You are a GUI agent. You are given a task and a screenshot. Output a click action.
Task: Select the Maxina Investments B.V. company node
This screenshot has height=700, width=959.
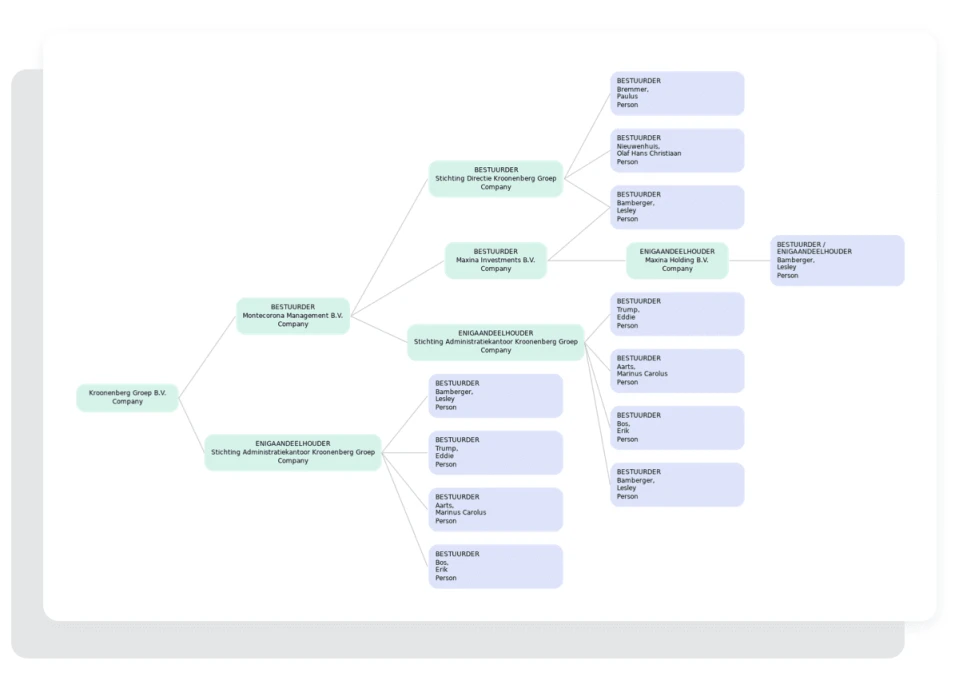pyautogui.click(x=496, y=260)
